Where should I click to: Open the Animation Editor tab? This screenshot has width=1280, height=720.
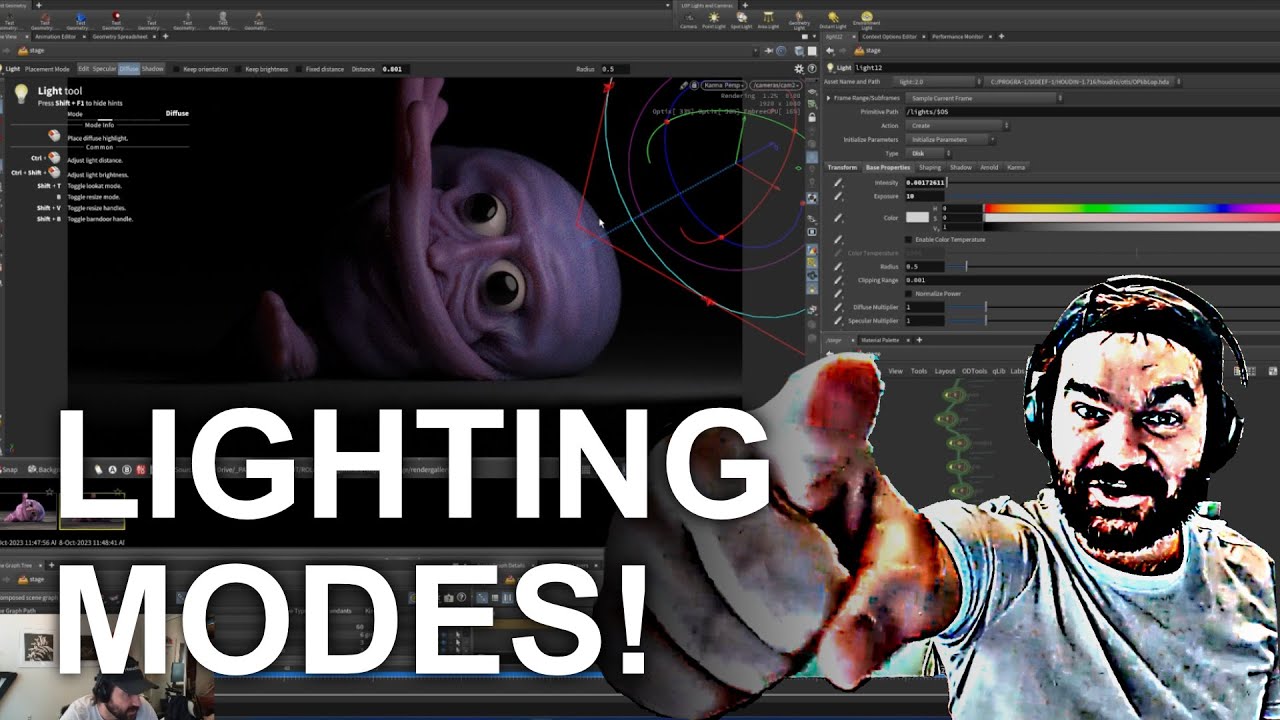(x=55, y=36)
